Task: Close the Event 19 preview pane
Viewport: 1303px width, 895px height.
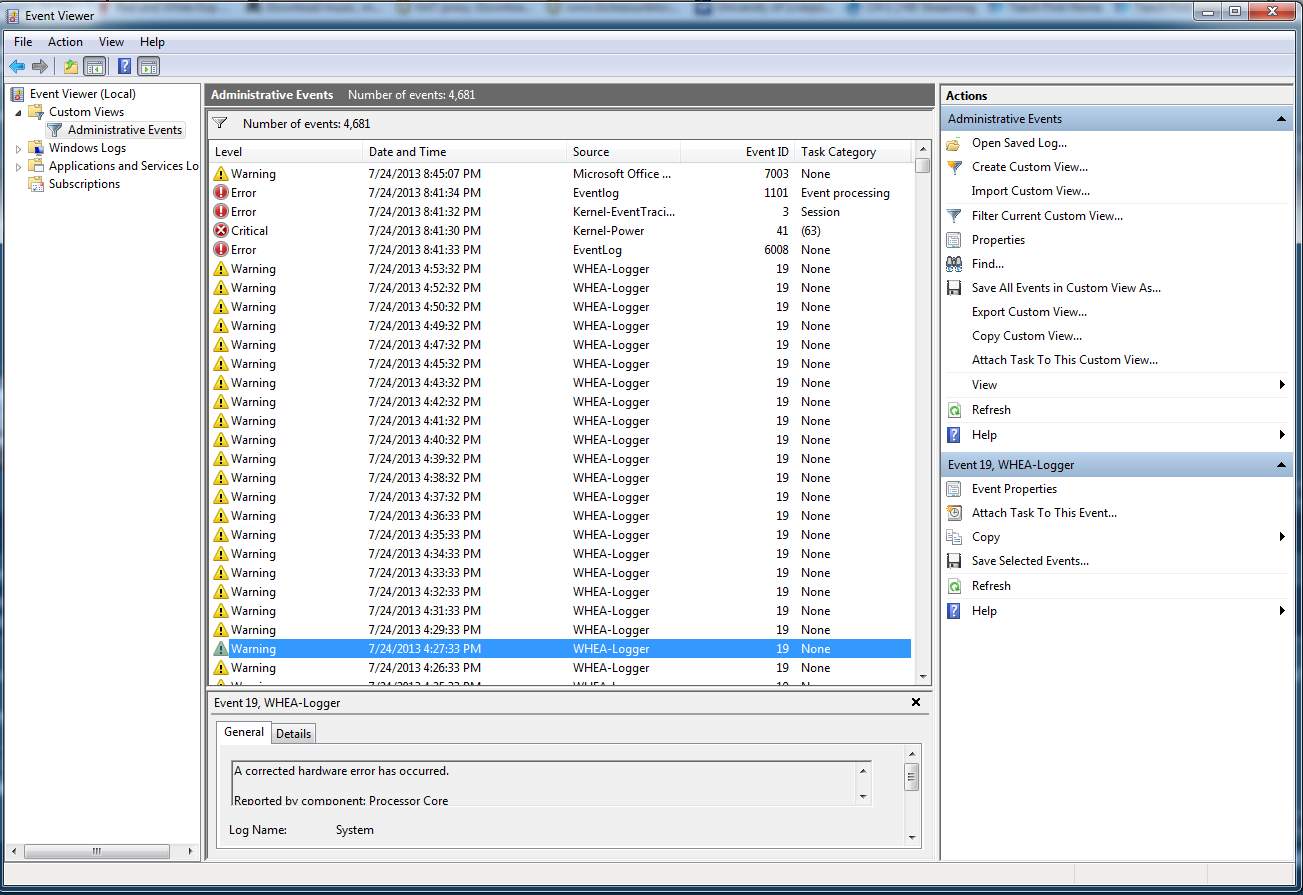Action: pyautogui.click(x=916, y=703)
